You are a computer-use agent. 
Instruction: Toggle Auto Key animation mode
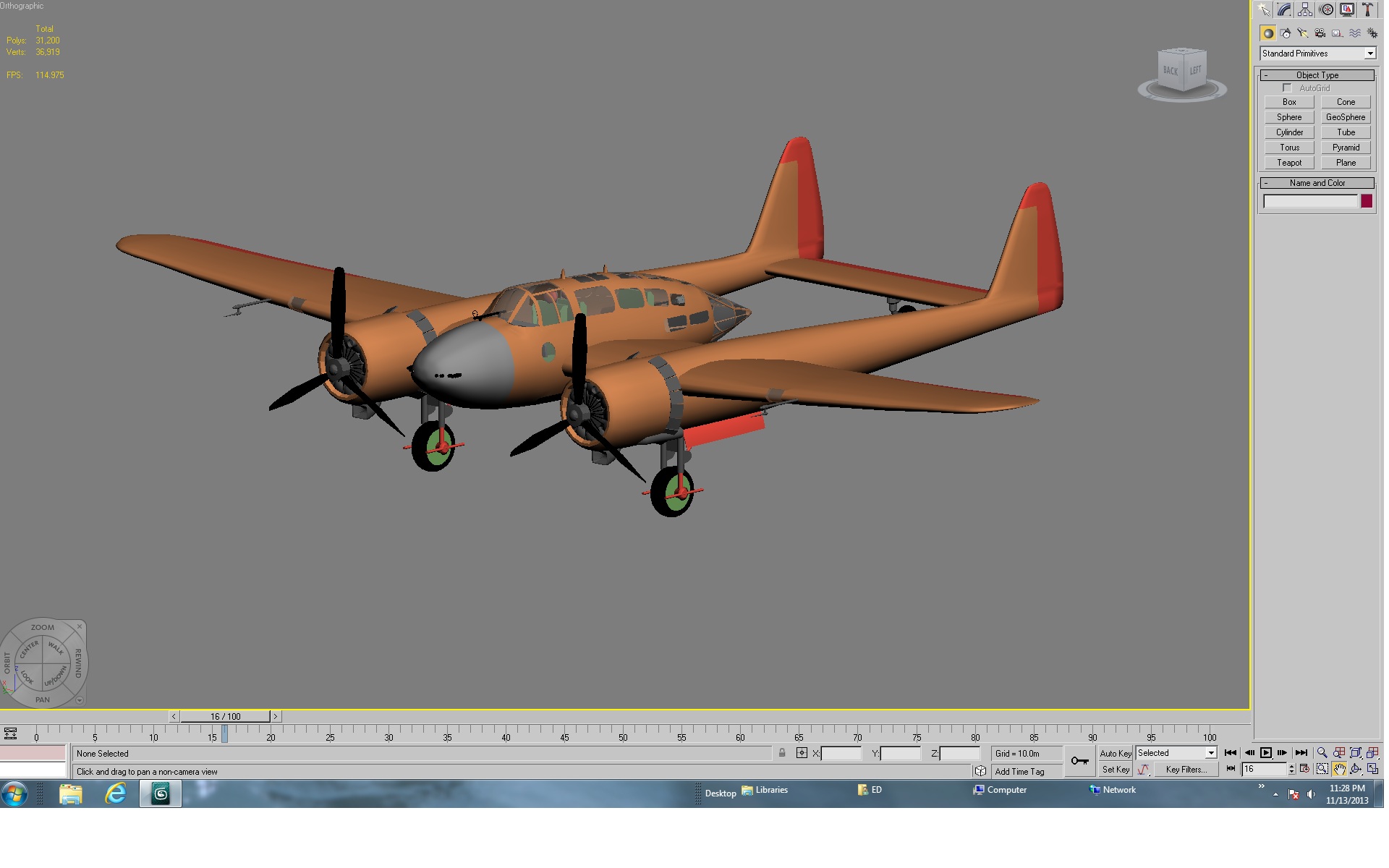[x=1116, y=753]
